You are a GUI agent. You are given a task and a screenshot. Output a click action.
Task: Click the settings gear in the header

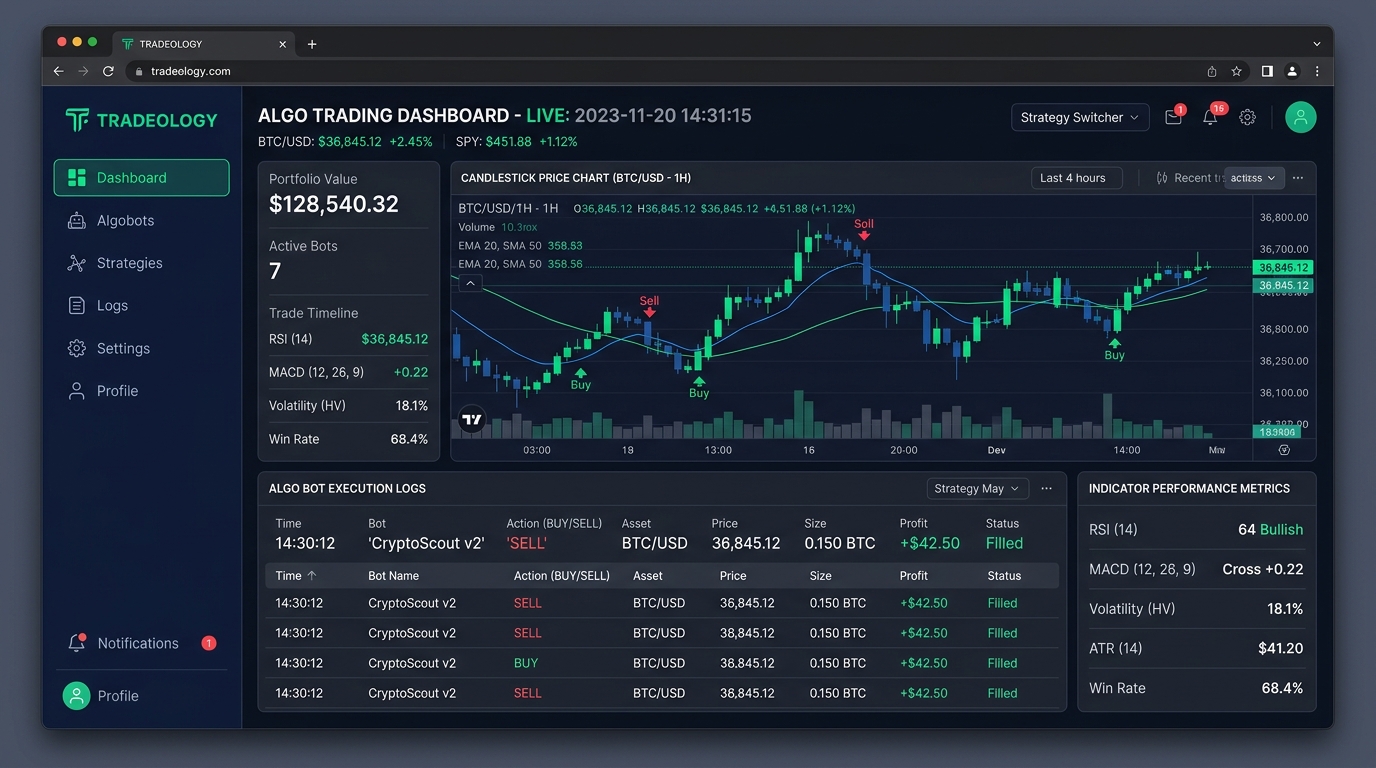tap(1247, 117)
